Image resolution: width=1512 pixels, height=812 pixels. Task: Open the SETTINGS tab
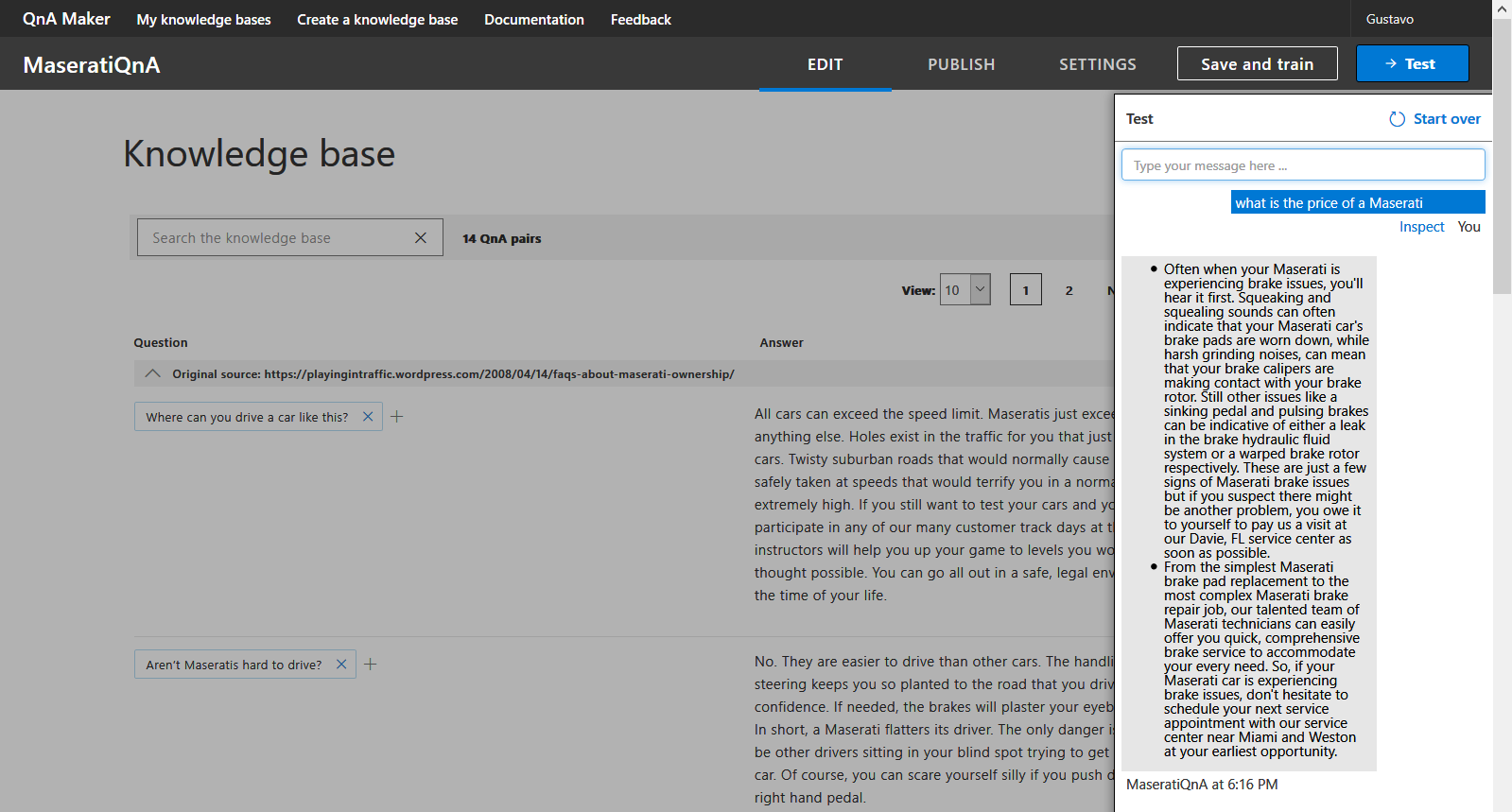(1097, 64)
